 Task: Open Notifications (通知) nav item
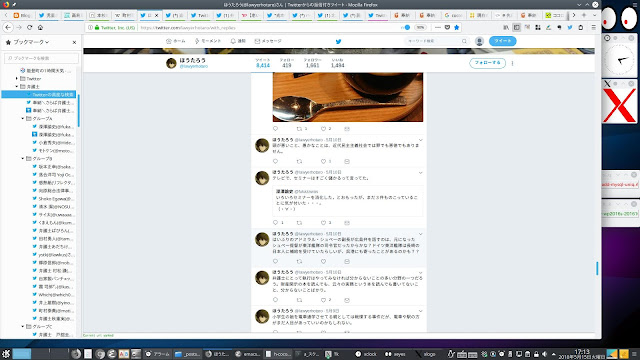click(x=238, y=41)
